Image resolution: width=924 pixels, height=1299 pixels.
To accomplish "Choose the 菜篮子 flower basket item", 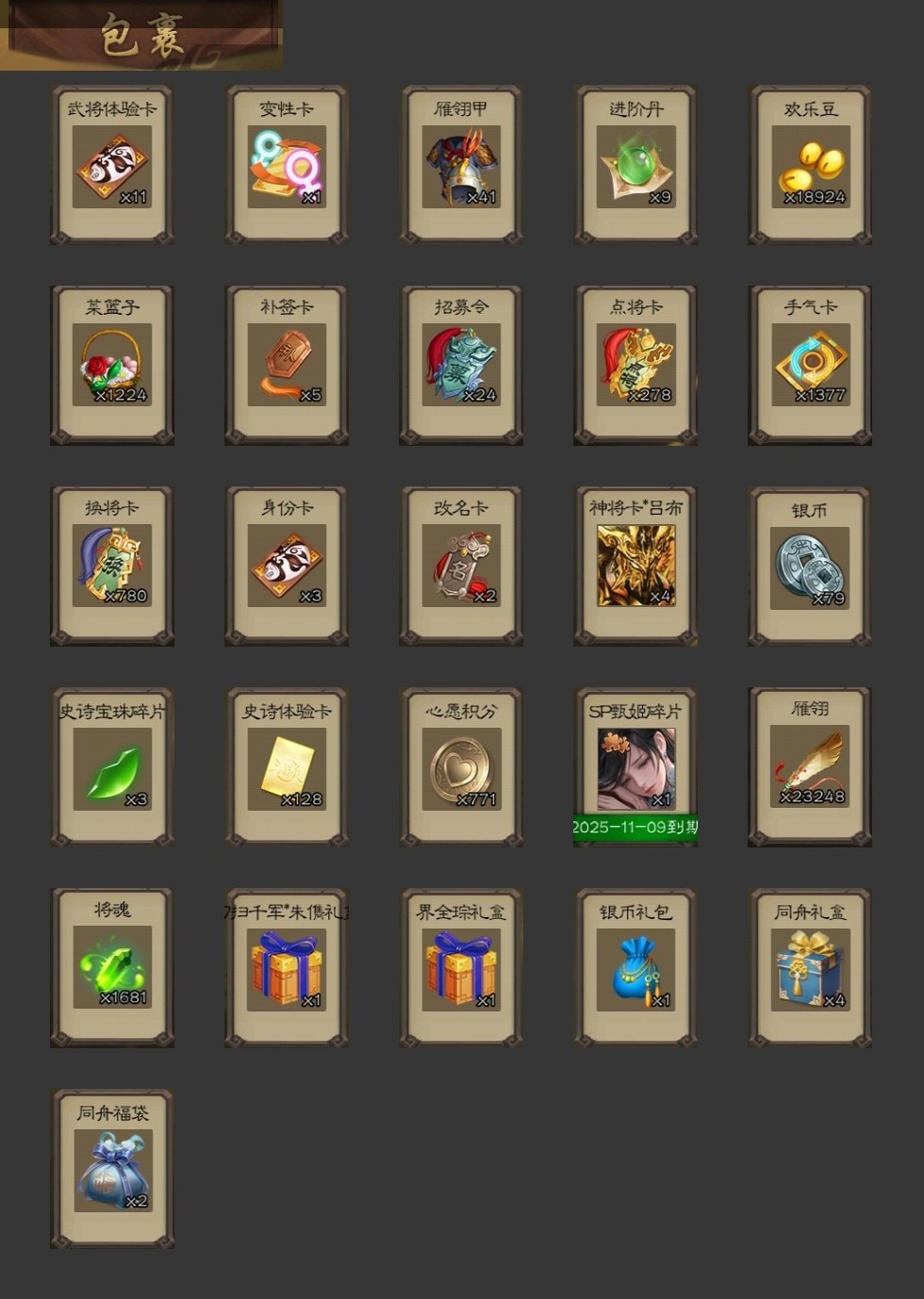I will pos(112,366).
